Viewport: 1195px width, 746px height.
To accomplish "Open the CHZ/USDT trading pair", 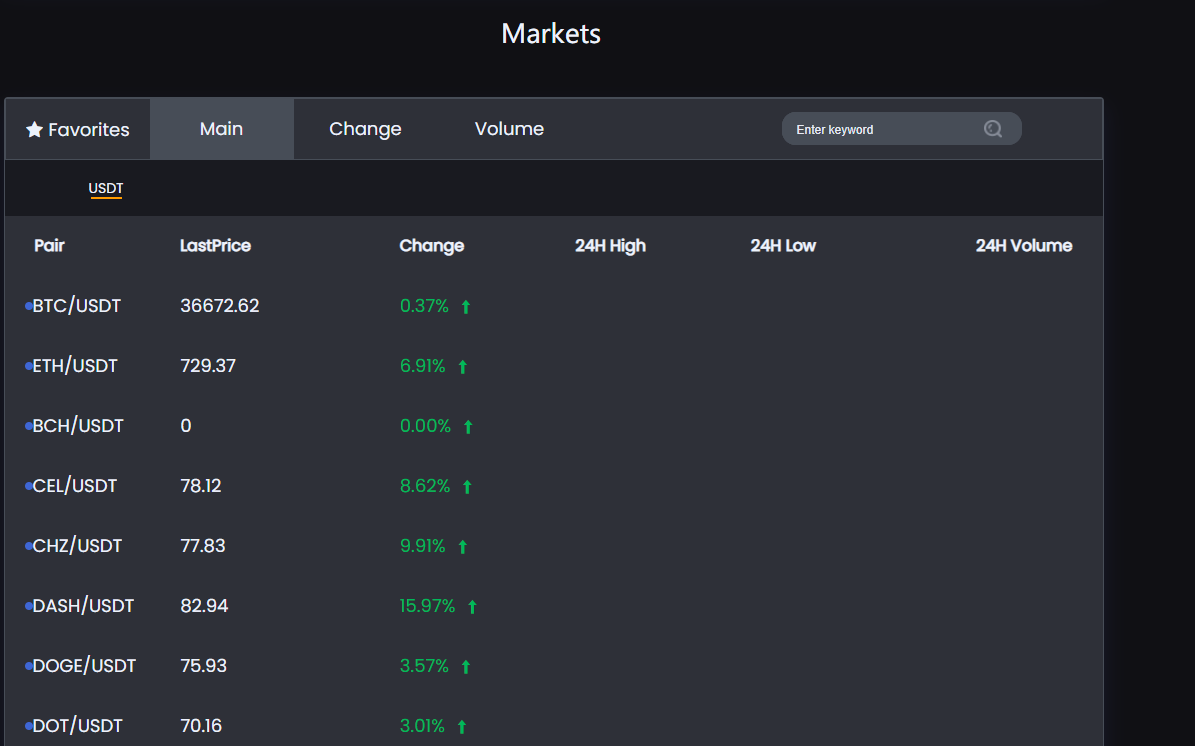I will point(77,546).
